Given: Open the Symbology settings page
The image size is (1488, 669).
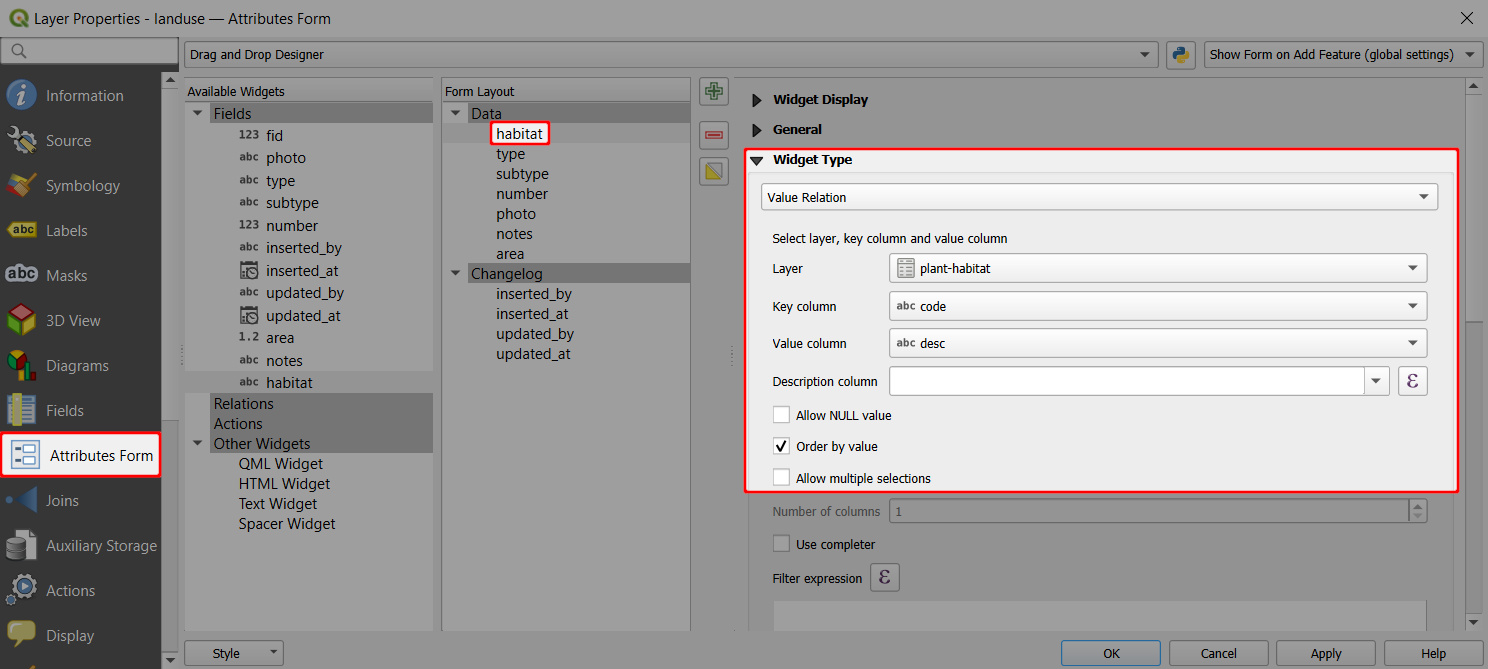Looking at the screenshot, I should click(x=80, y=186).
